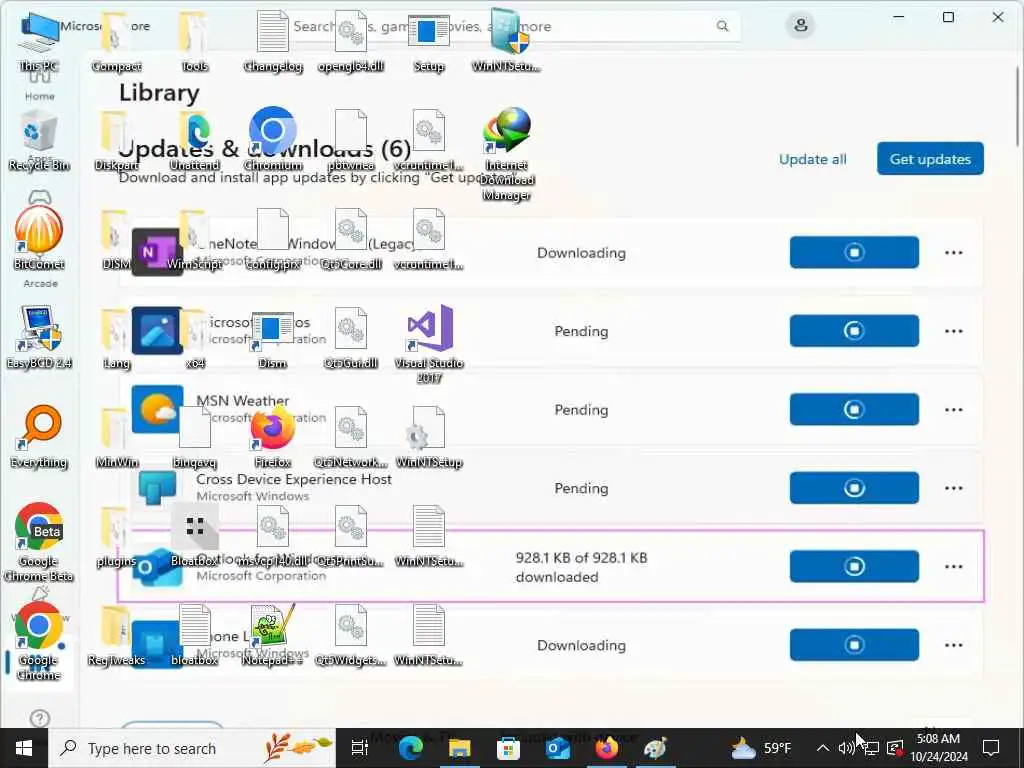The height and width of the screenshot is (768, 1024).
Task: Stop the Cross Device Experience Host update
Action: click(854, 488)
